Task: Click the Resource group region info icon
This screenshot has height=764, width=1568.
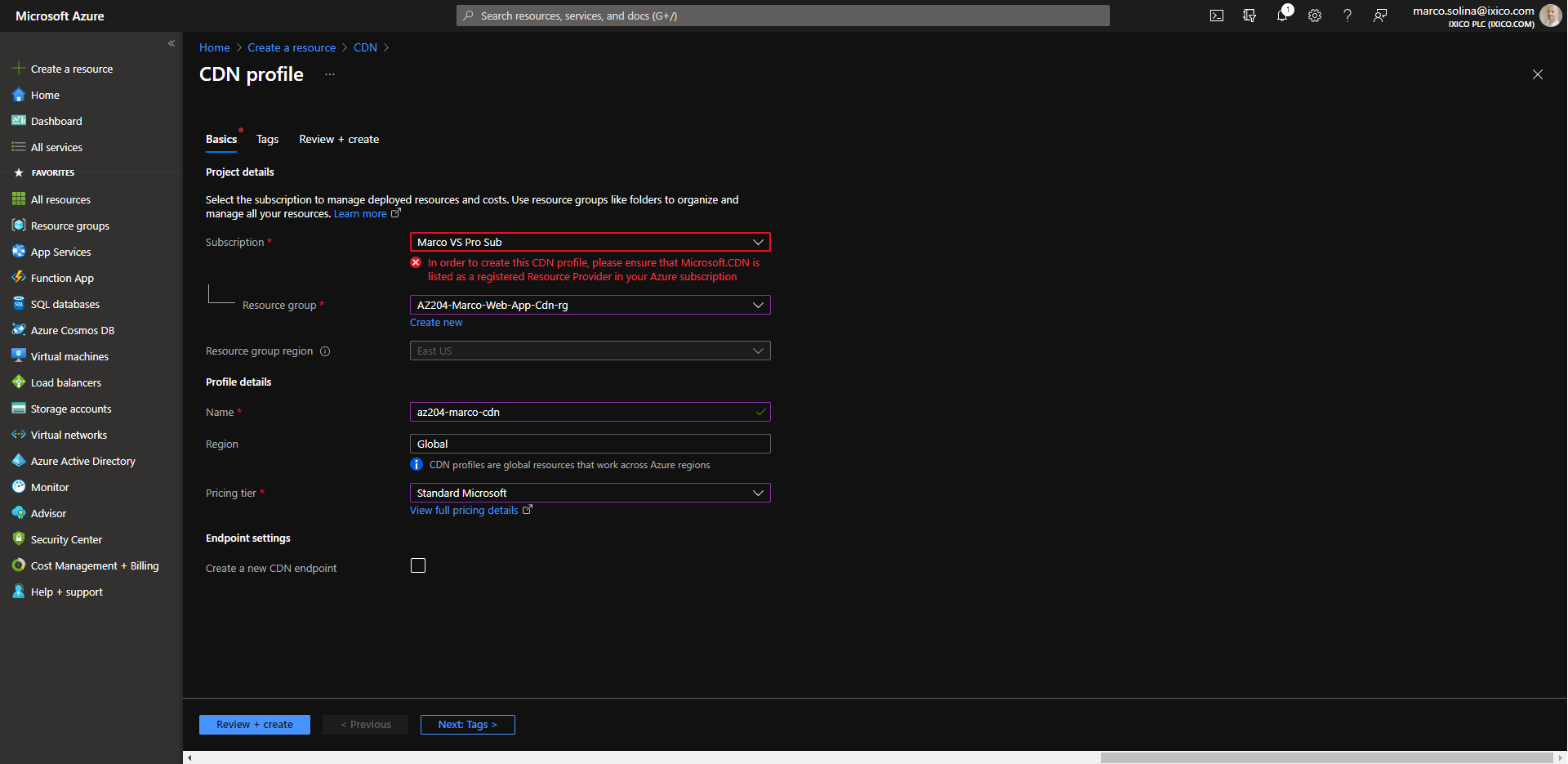Action: pyautogui.click(x=325, y=351)
